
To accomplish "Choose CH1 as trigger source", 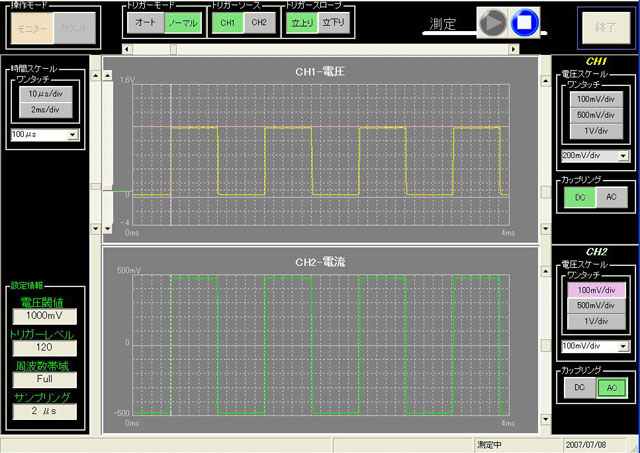I will 228,22.
